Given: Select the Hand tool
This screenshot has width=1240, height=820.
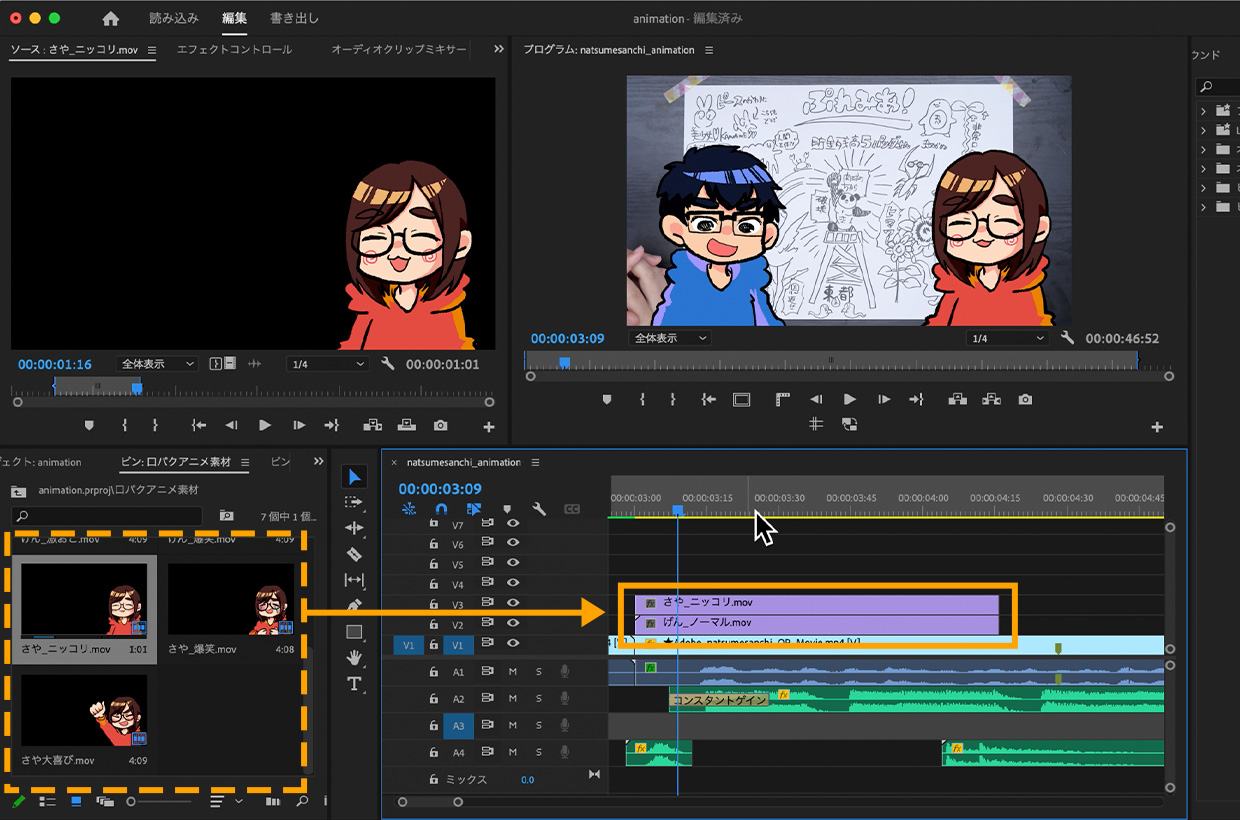Looking at the screenshot, I should tap(354, 657).
